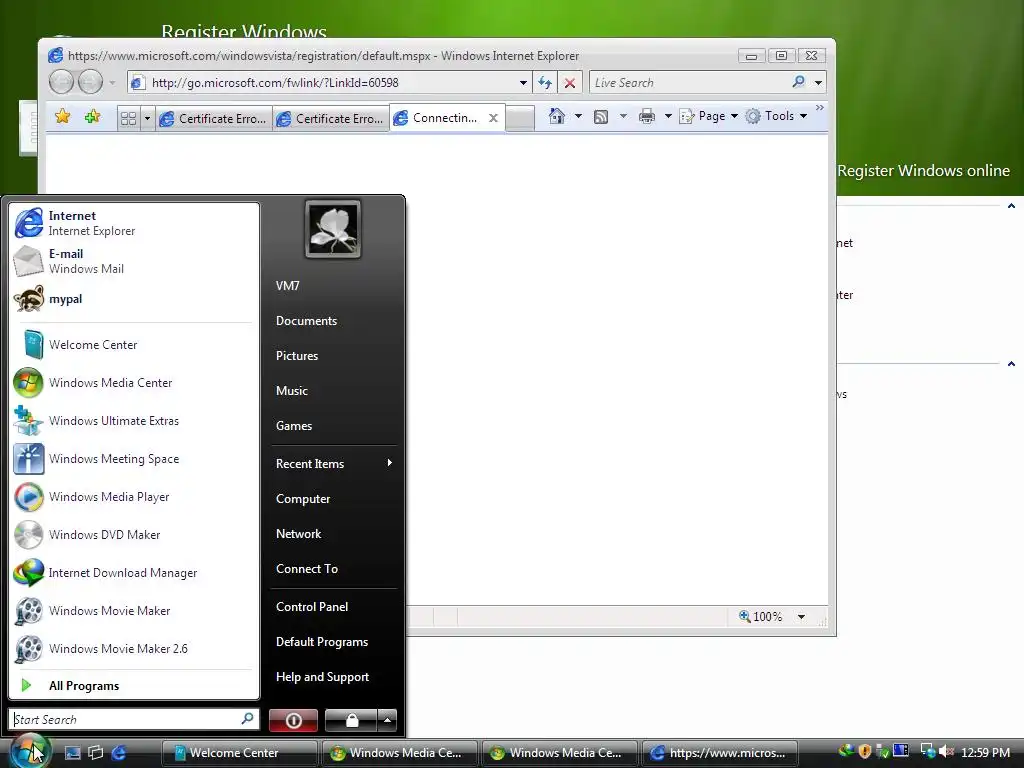Open the Favorites Center star
The width and height of the screenshot is (1024, 768).
pyautogui.click(x=63, y=117)
